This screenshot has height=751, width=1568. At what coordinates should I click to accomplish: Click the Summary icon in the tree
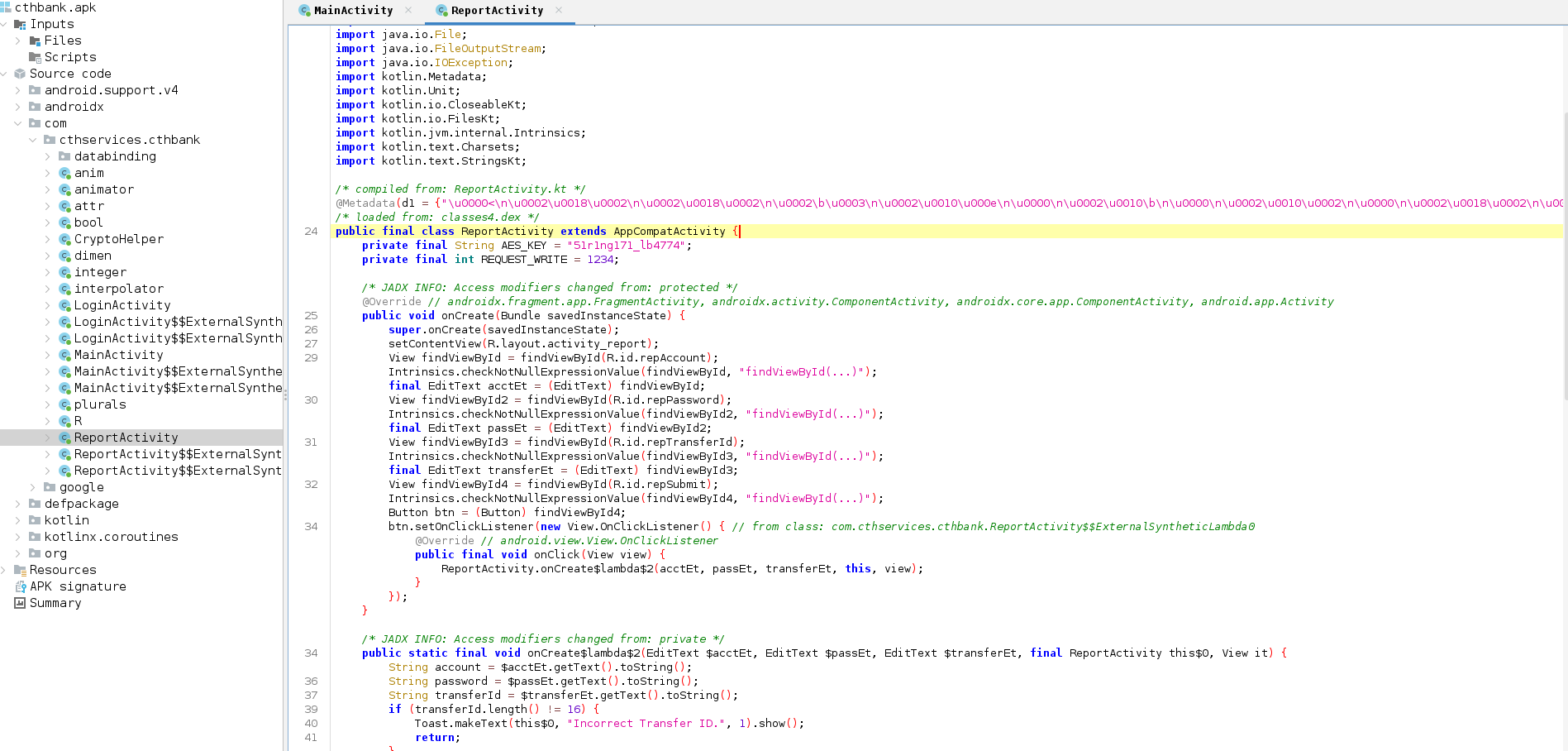pyautogui.click(x=21, y=603)
